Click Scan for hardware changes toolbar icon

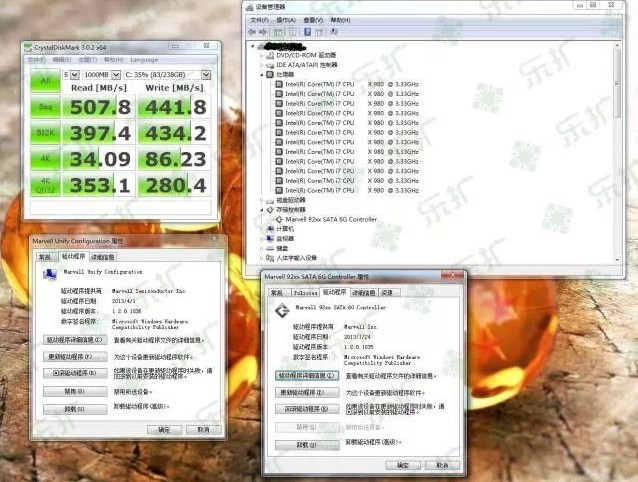coord(334,32)
